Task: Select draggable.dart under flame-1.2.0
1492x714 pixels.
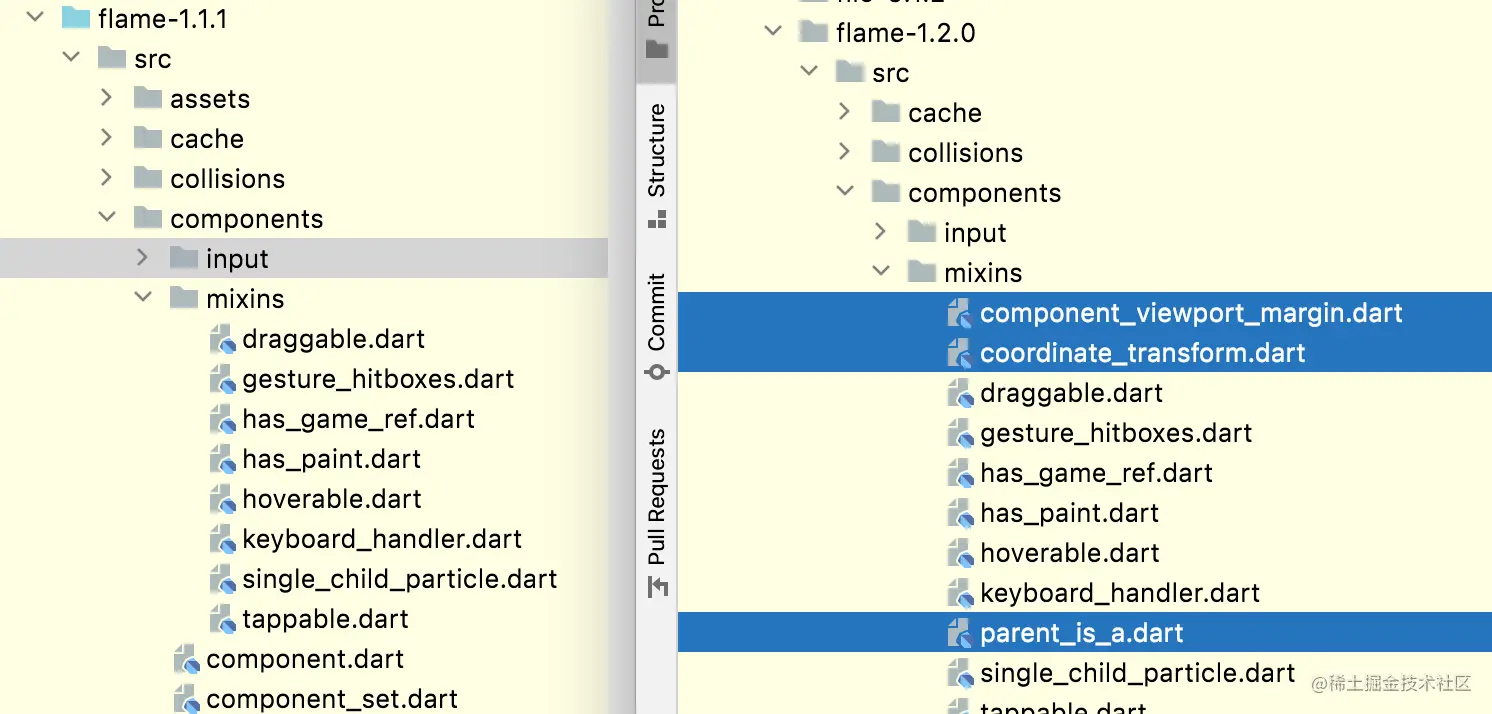Action: [1071, 393]
